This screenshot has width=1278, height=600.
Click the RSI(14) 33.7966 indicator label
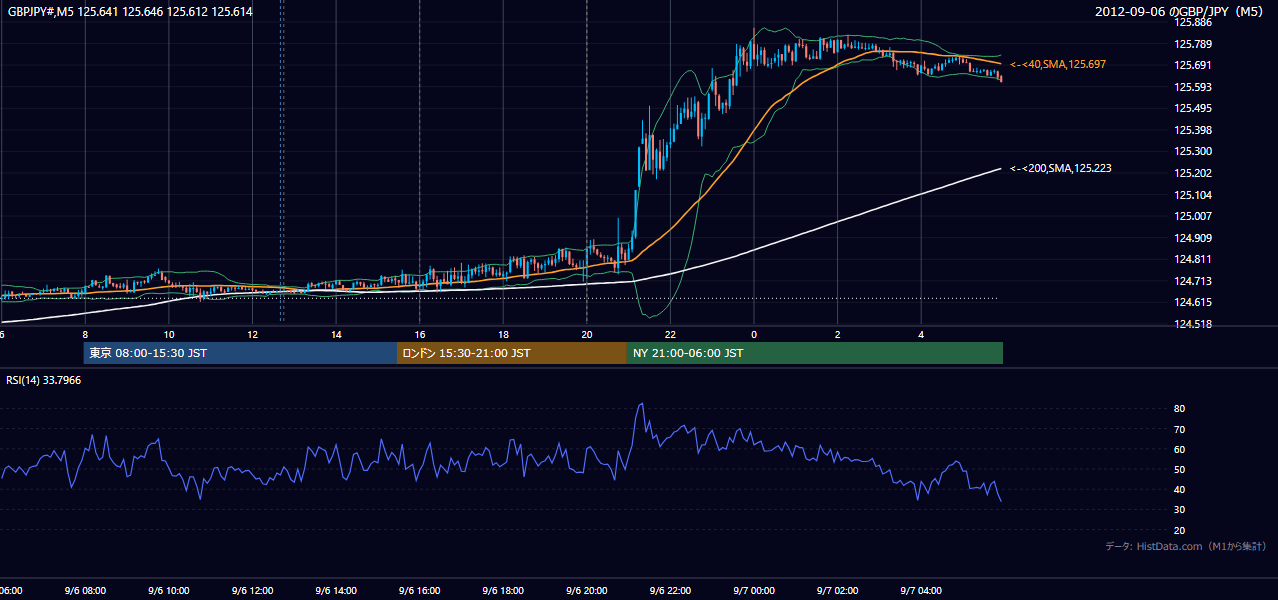pyautogui.click(x=44, y=380)
